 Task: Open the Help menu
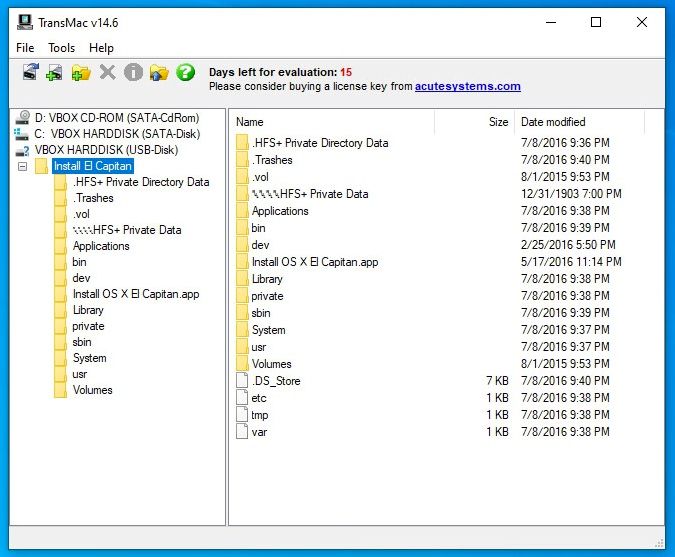click(101, 48)
